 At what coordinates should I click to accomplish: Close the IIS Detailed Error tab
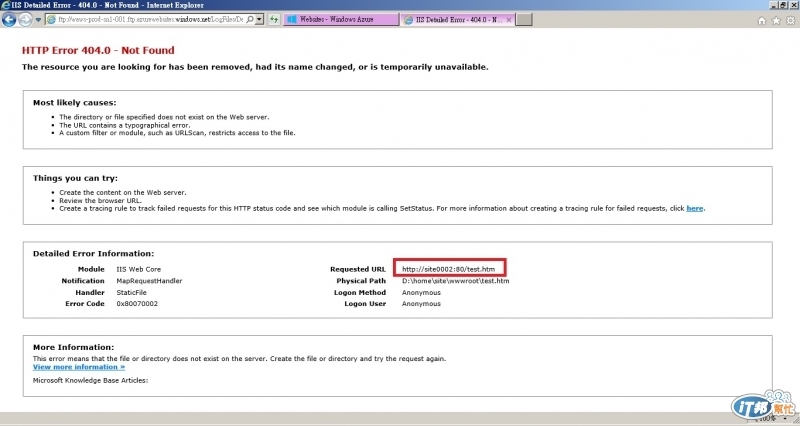point(509,20)
